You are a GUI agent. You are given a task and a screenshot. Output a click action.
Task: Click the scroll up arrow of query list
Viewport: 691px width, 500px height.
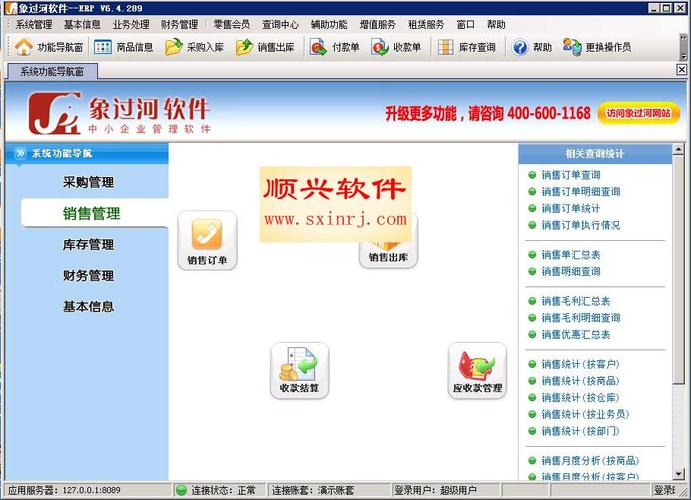(x=679, y=150)
